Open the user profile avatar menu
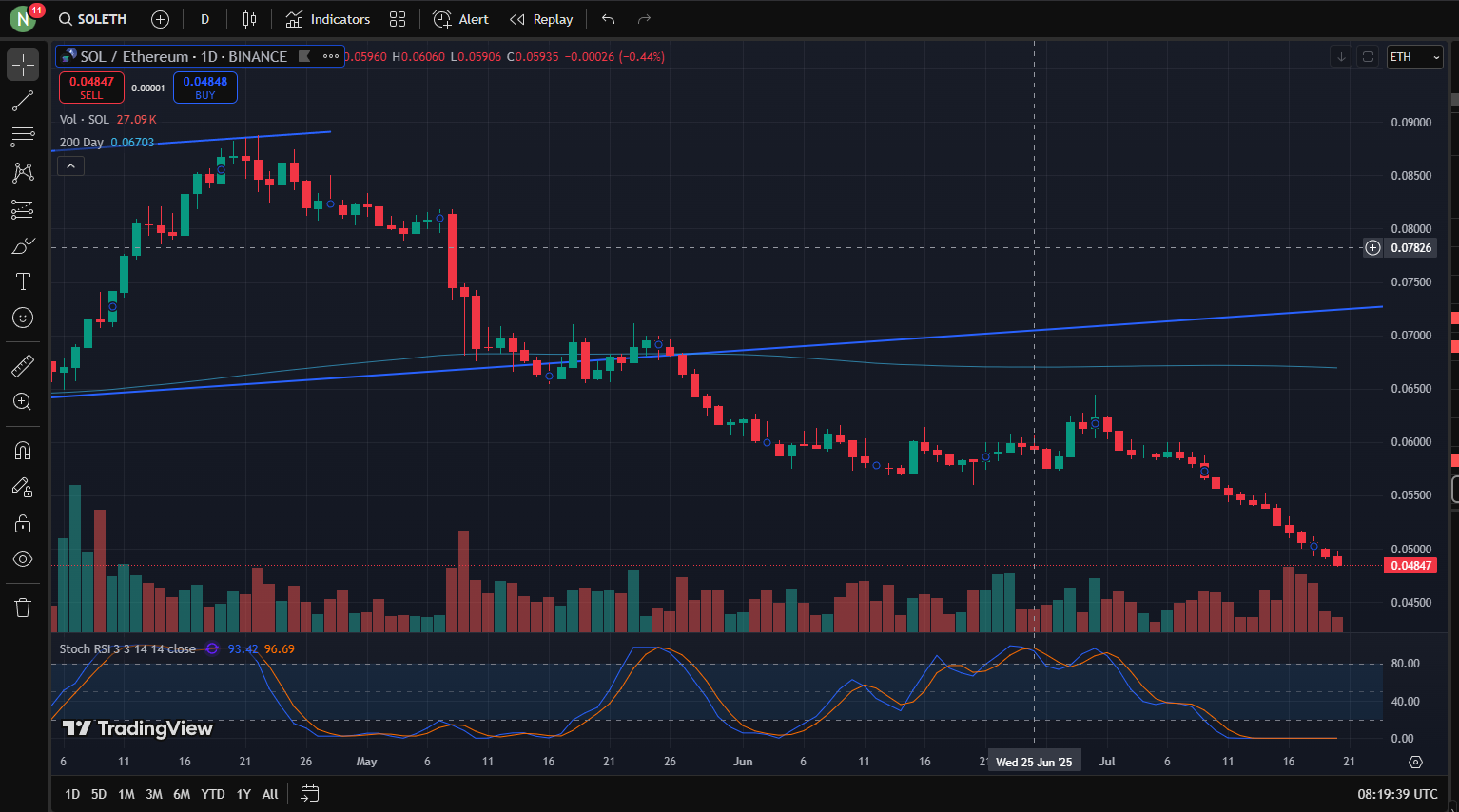This screenshot has width=1459, height=812. 23,19
